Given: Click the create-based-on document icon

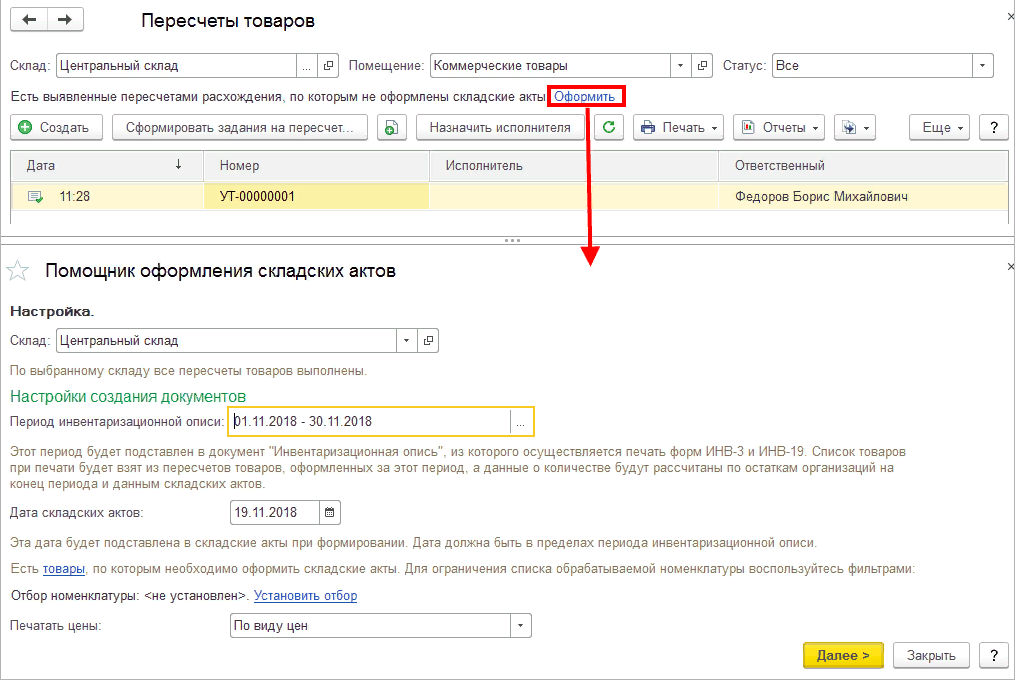Looking at the screenshot, I should pyautogui.click(x=392, y=127).
